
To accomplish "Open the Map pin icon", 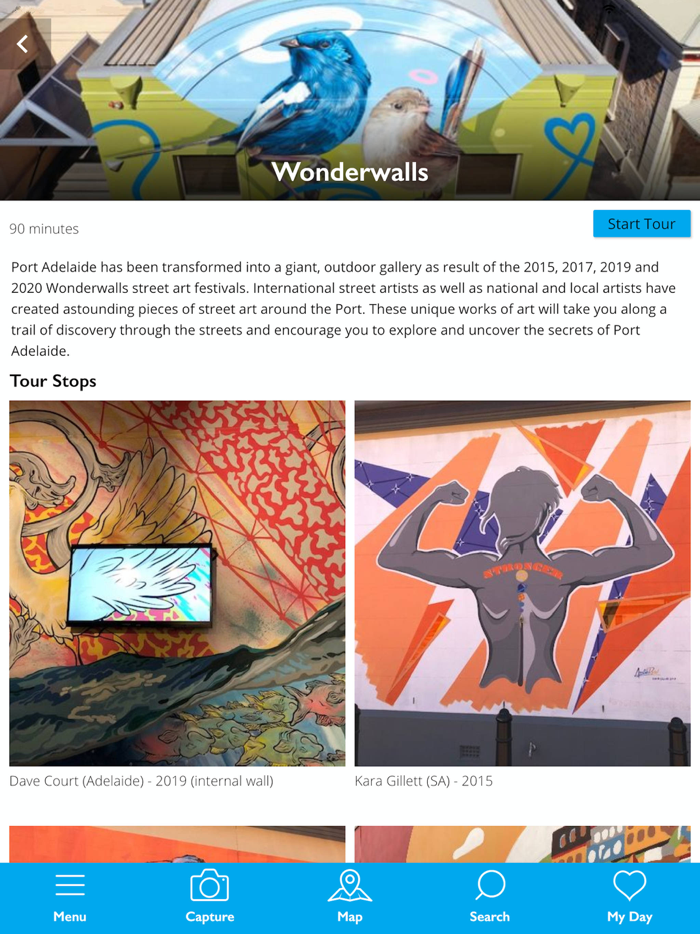I will [350, 885].
